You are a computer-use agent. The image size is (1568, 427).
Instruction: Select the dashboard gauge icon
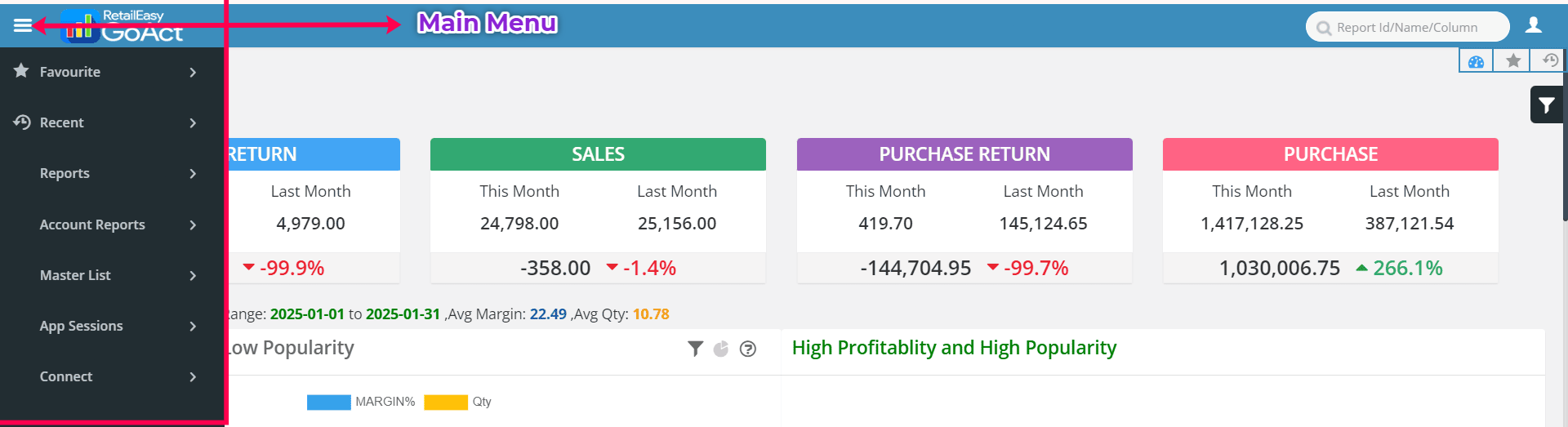click(1476, 61)
